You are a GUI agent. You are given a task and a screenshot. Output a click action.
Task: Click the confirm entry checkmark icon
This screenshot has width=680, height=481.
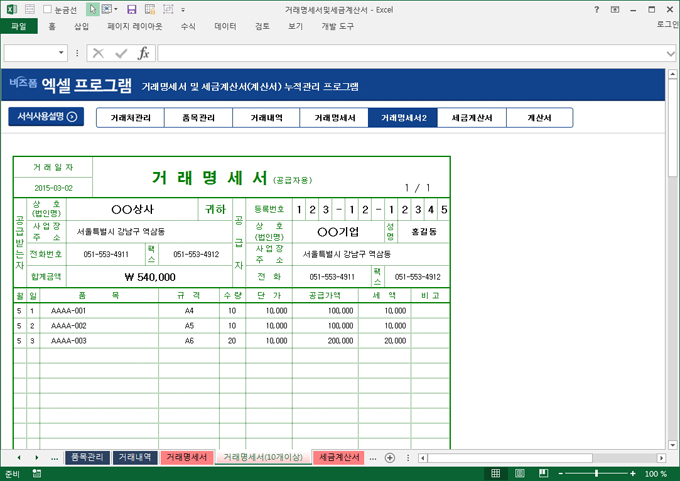pos(121,53)
